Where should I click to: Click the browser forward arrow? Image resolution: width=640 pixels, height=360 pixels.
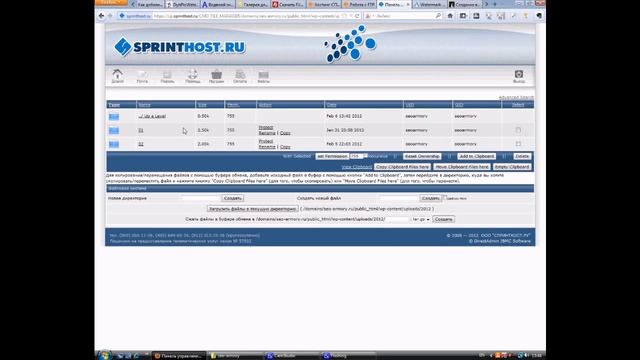tap(109, 16)
